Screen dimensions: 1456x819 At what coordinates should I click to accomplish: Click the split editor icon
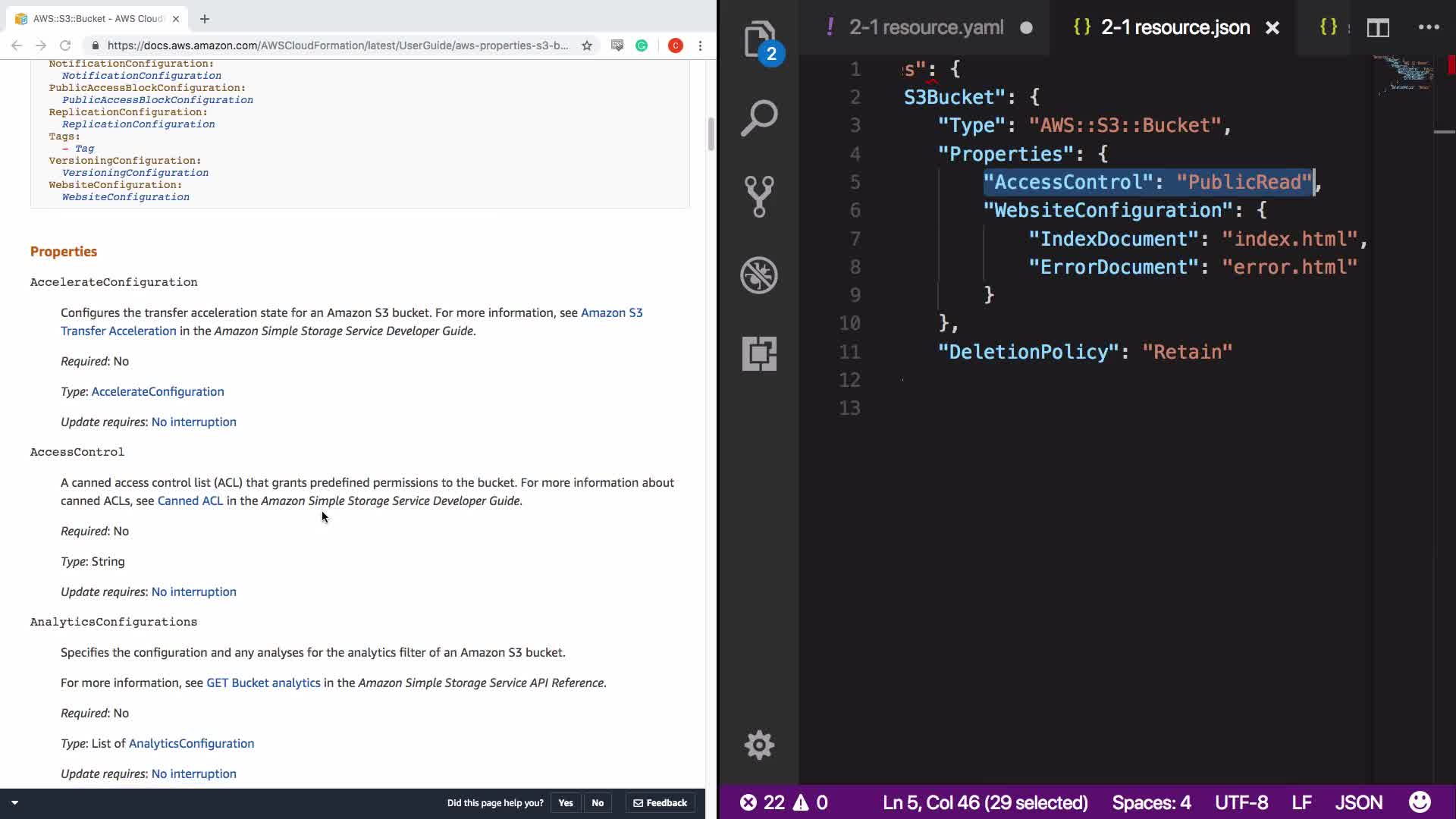[x=1378, y=28]
